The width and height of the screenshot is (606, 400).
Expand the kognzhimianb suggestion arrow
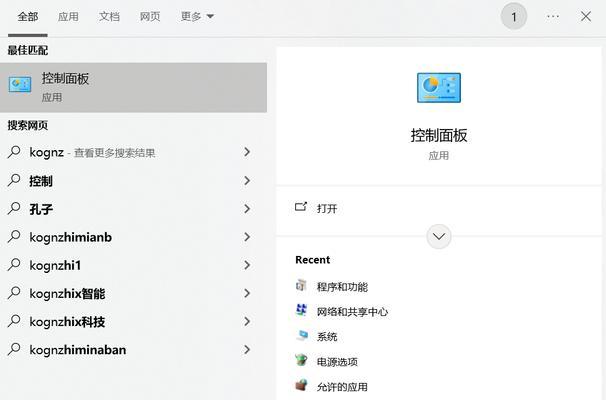pyautogui.click(x=247, y=237)
